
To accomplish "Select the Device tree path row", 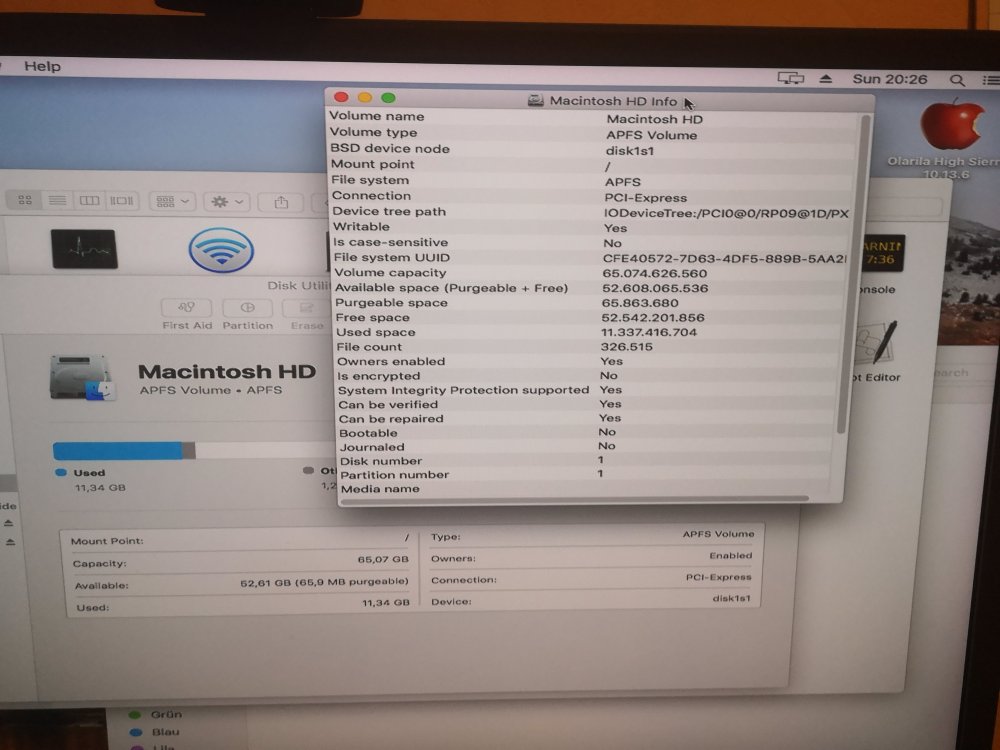I will [x=592, y=212].
